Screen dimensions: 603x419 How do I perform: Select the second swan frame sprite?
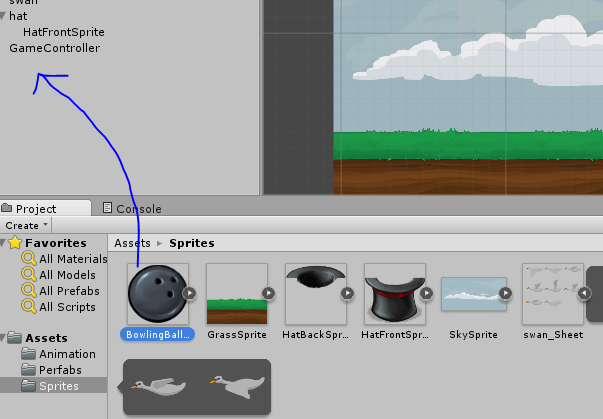coord(238,386)
